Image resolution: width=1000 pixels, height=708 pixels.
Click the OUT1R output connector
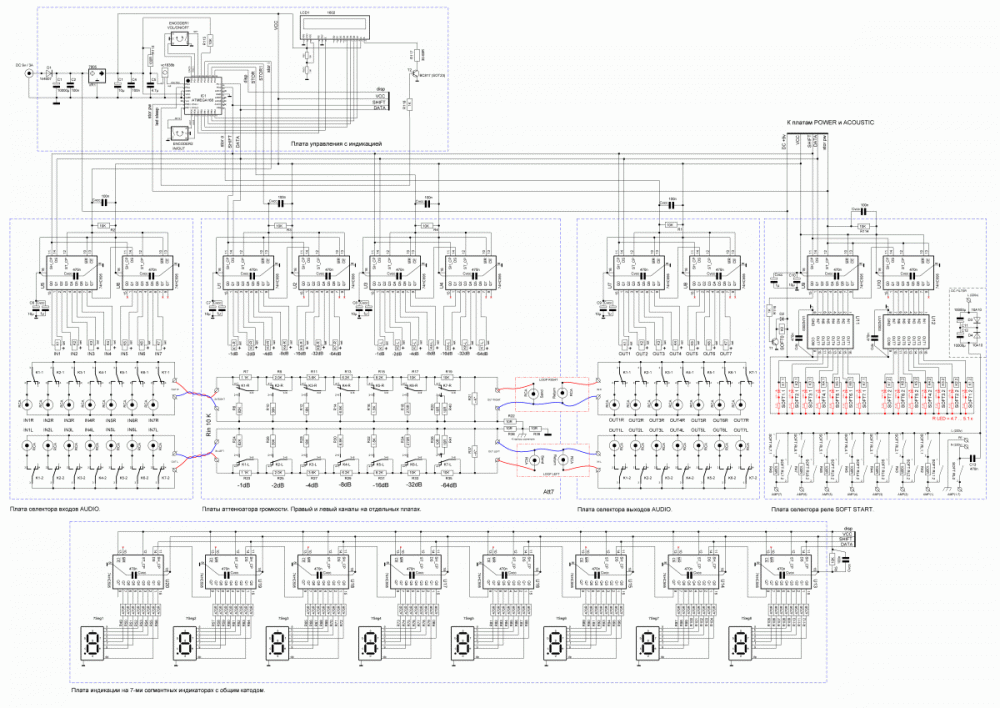614,405
